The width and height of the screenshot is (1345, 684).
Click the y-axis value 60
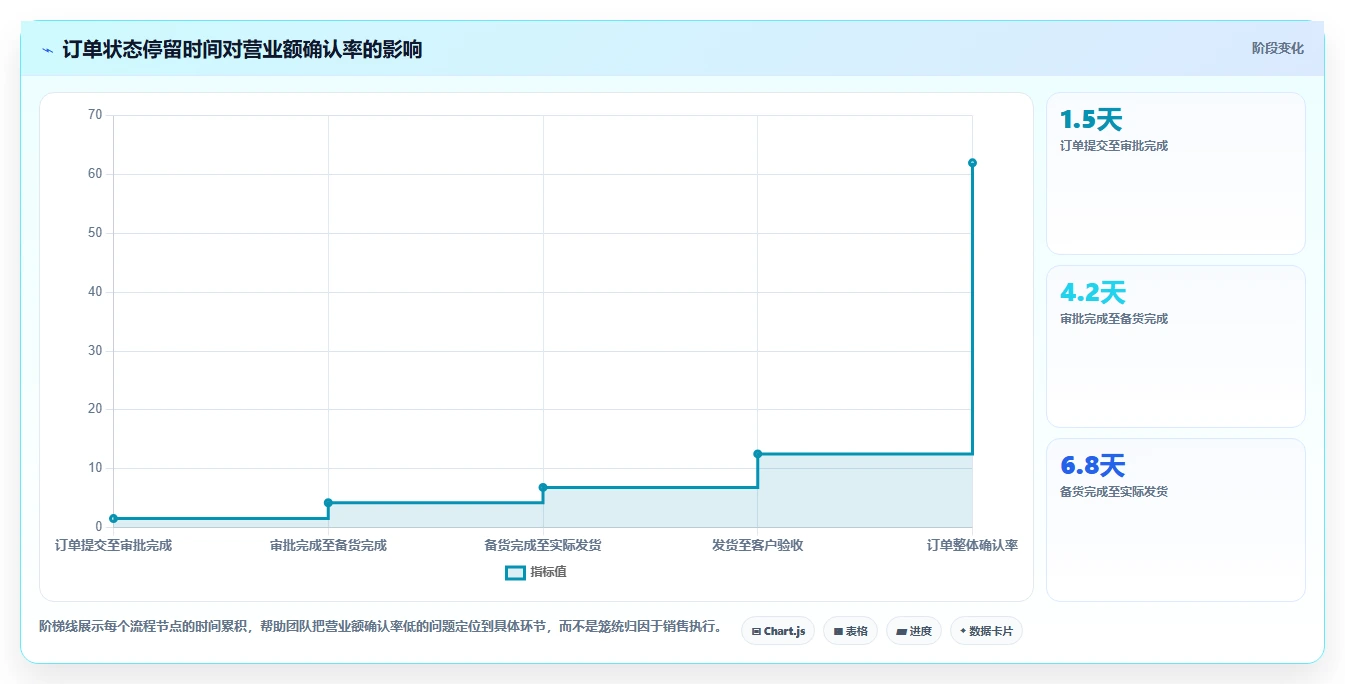95,174
